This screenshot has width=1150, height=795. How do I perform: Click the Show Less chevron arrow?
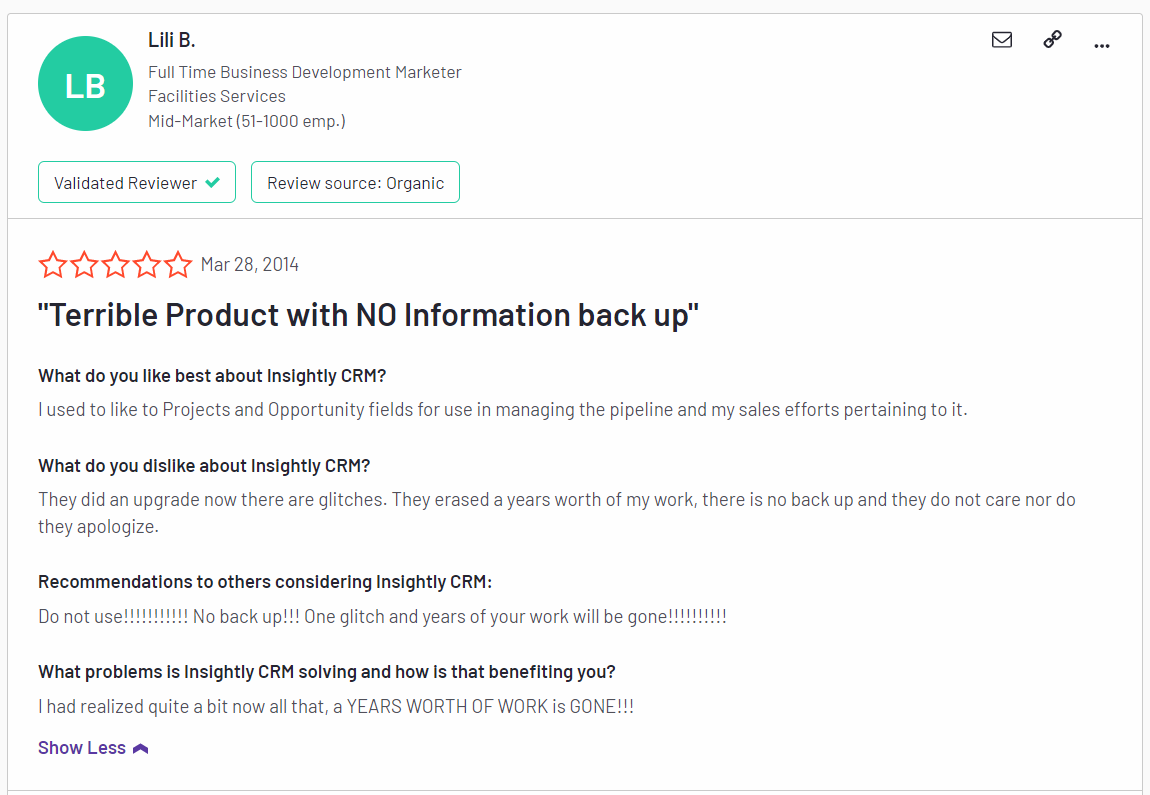pos(141,749)
